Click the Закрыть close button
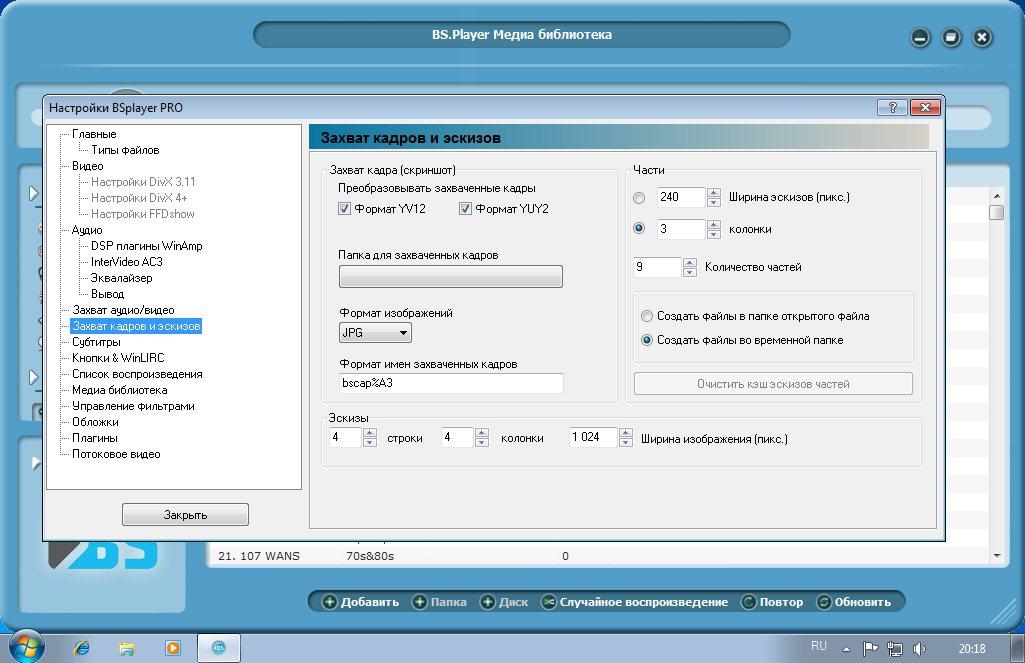This screenshot has height=663, width=1025. (185, 515)
